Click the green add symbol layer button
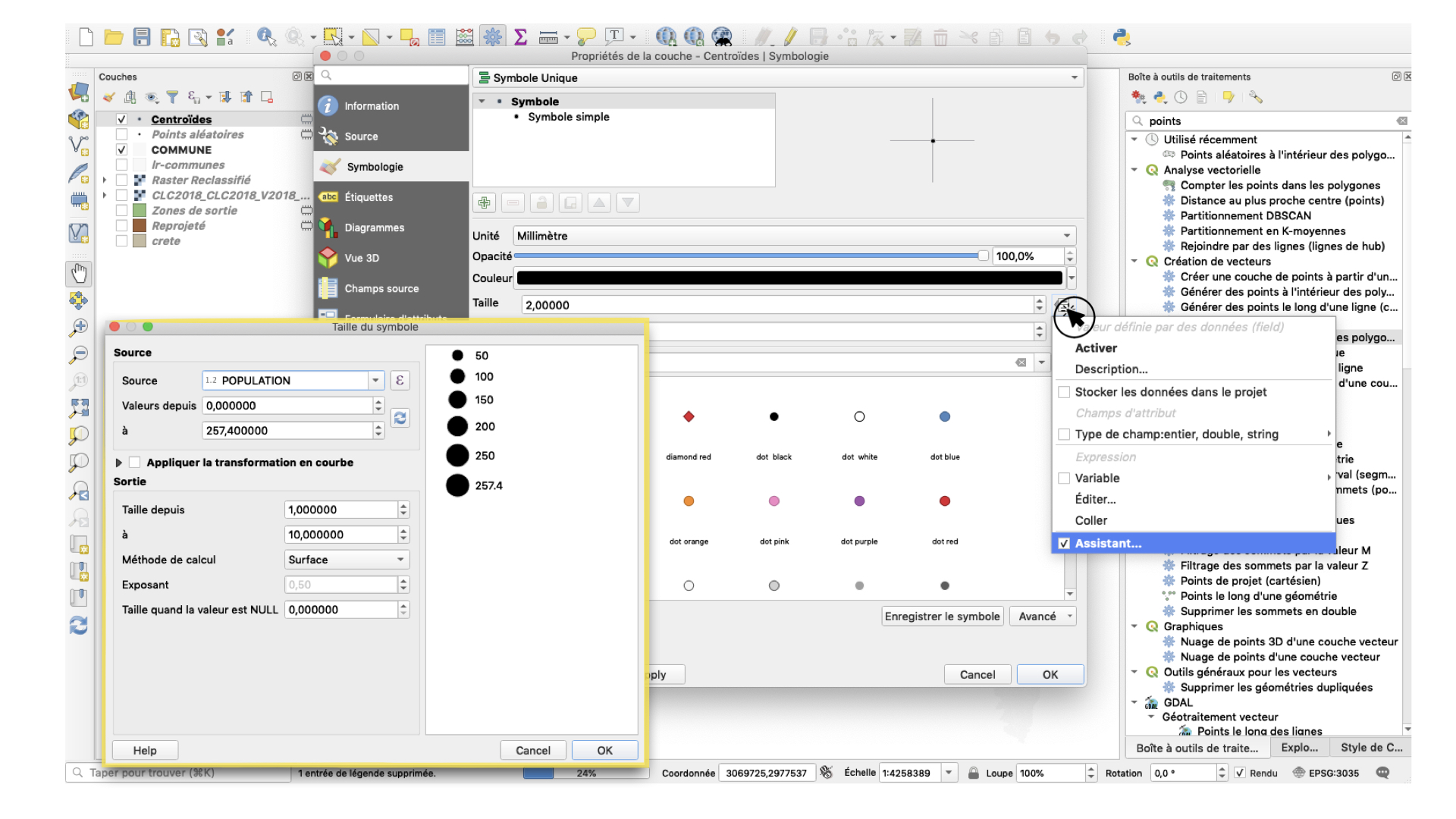The image size is (1456, 819). pos(484,202)
